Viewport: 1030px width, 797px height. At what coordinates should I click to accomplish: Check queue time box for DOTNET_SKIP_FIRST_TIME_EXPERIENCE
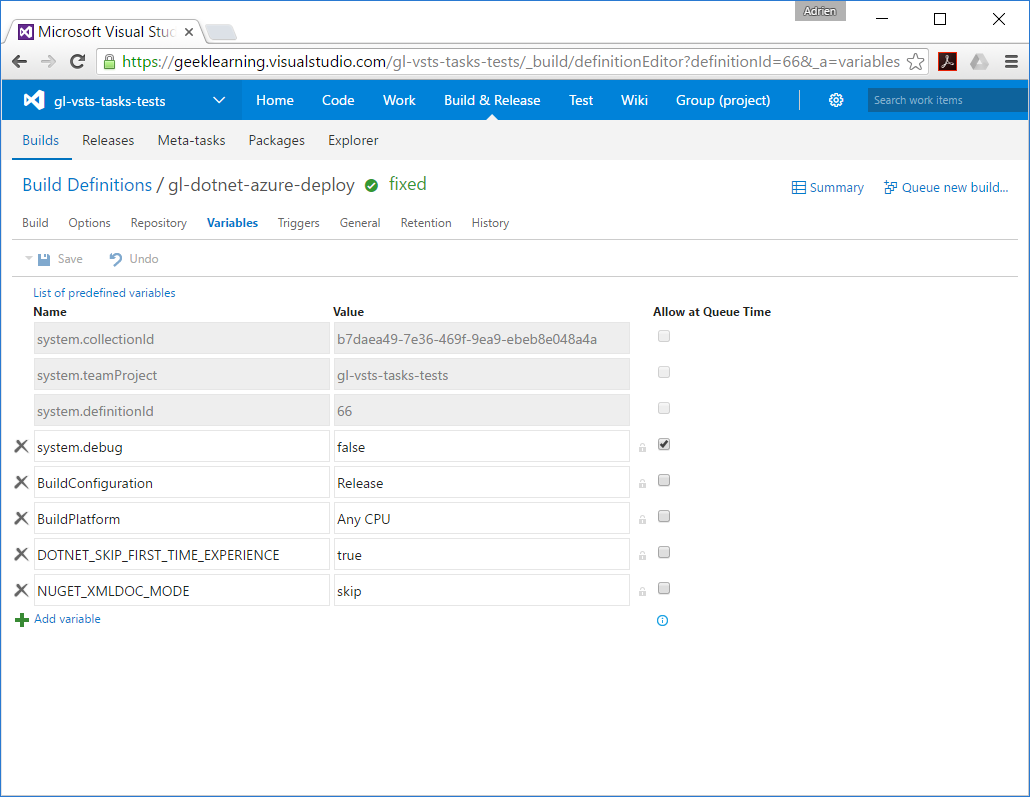(x=664, y=552)
